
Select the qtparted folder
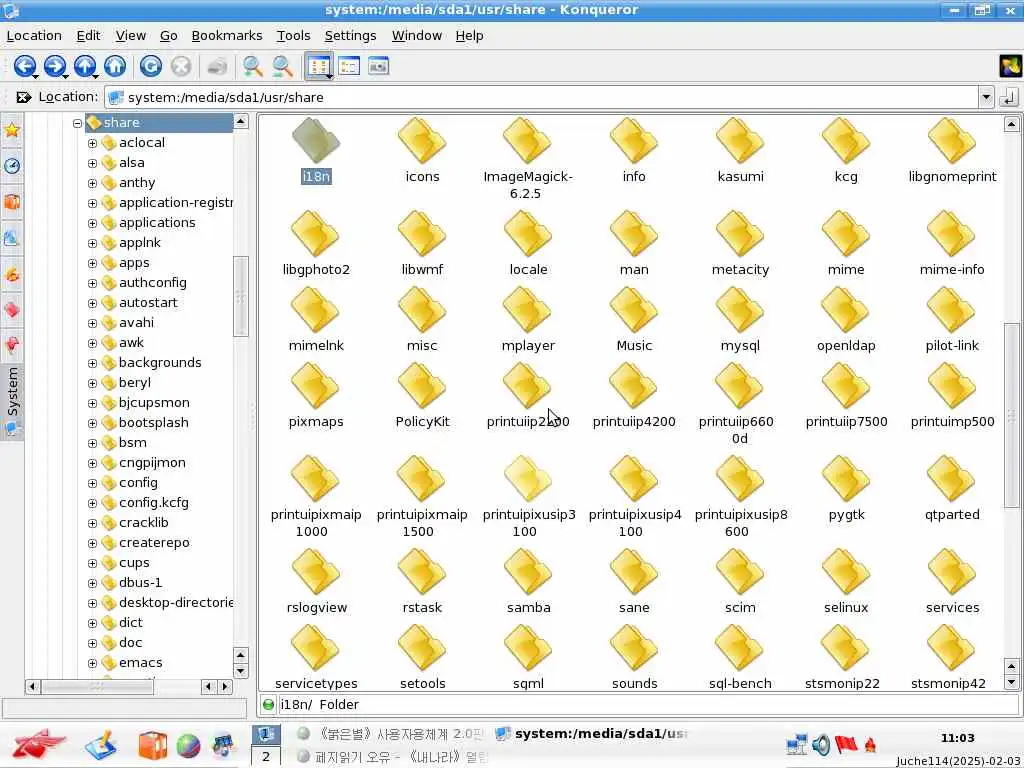[x=952, y=489]
